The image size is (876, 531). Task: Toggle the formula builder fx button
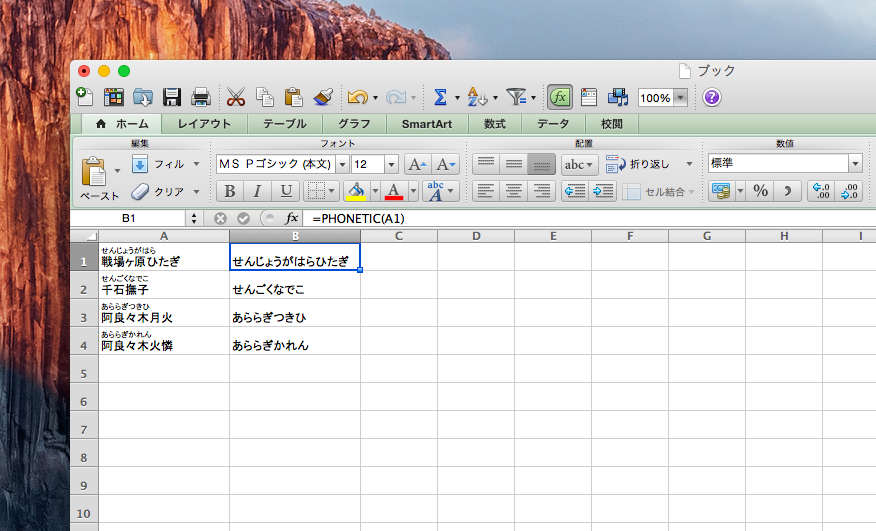click(x=560, y=97)
